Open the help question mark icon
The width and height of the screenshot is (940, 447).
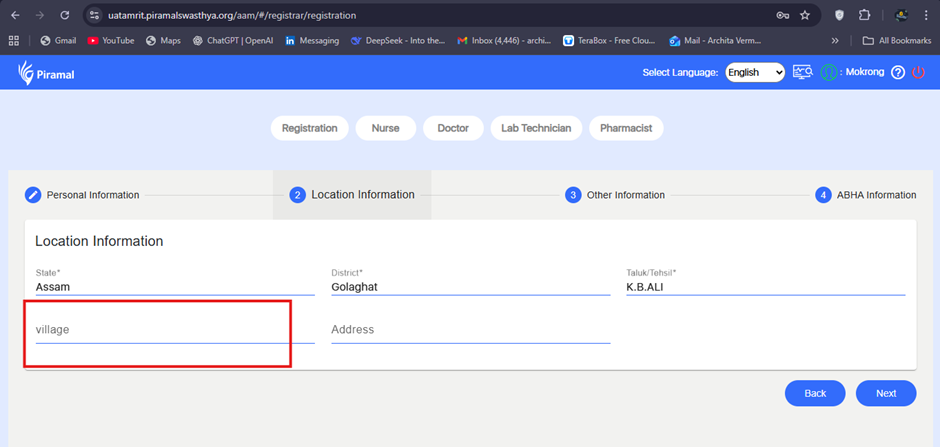click(x=897, y=73)
